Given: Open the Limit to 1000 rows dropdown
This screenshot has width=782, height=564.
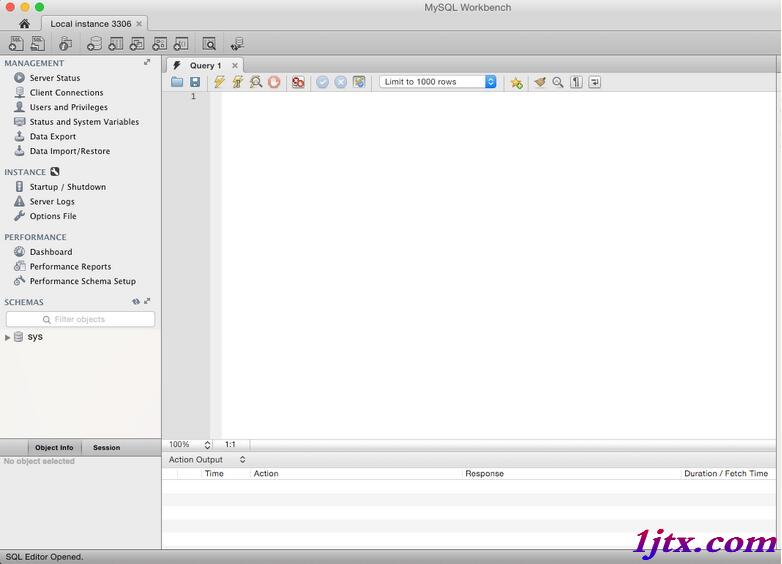Looking at the screenshot, I should point(438,82).
